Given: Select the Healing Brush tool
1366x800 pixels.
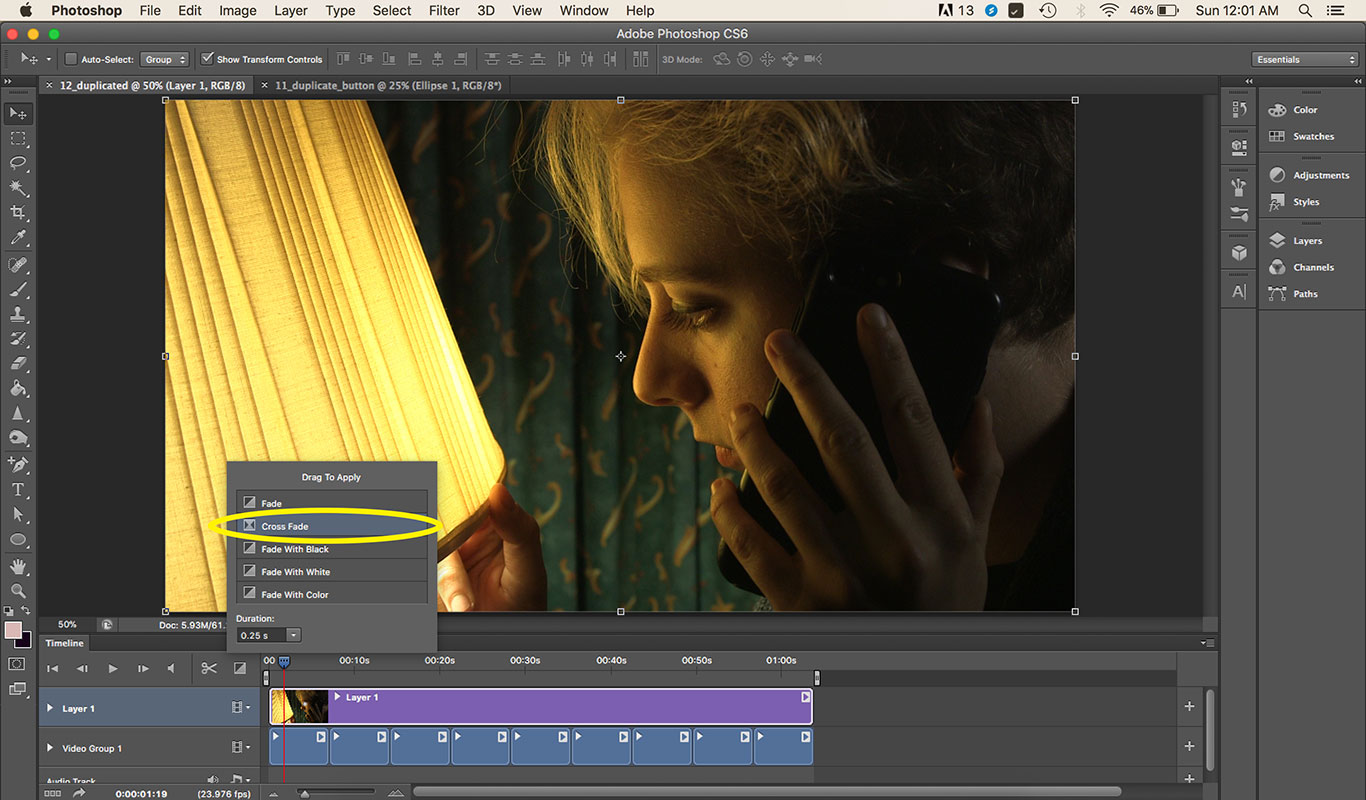Looking at the screenshot, I should [18, 264].
